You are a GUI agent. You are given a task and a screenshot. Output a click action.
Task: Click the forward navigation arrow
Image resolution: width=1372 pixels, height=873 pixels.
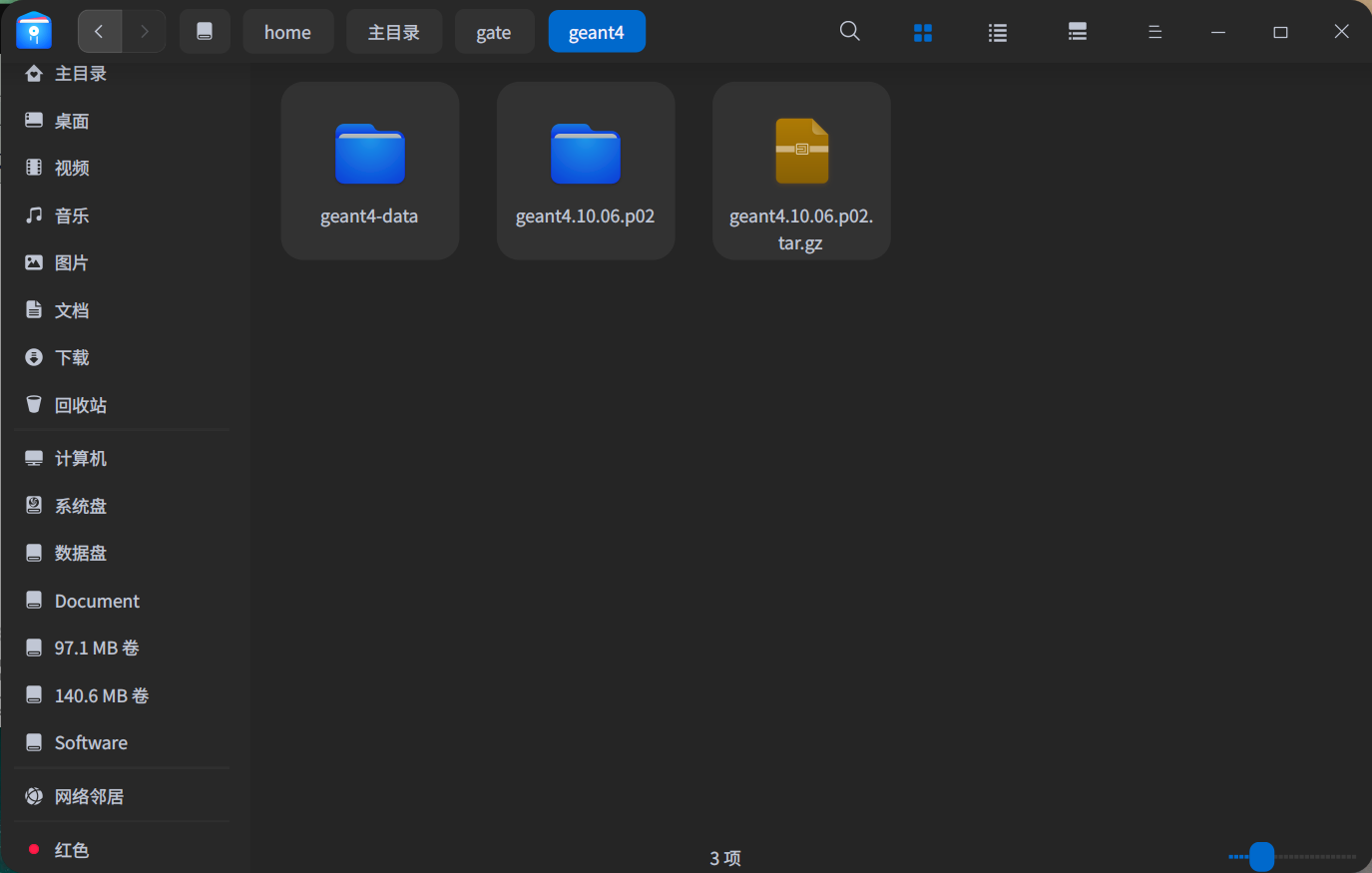coord(144,31)
